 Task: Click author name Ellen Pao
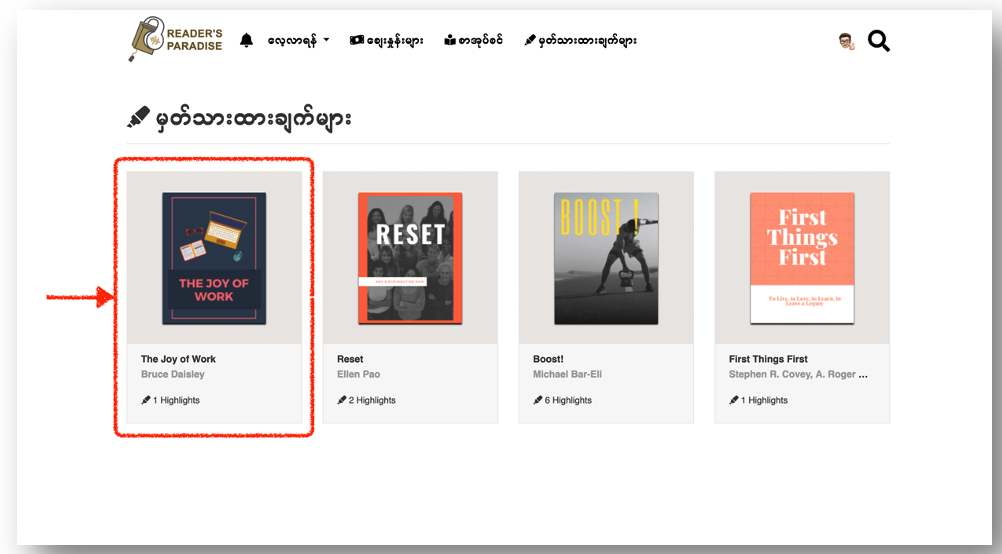358,374
